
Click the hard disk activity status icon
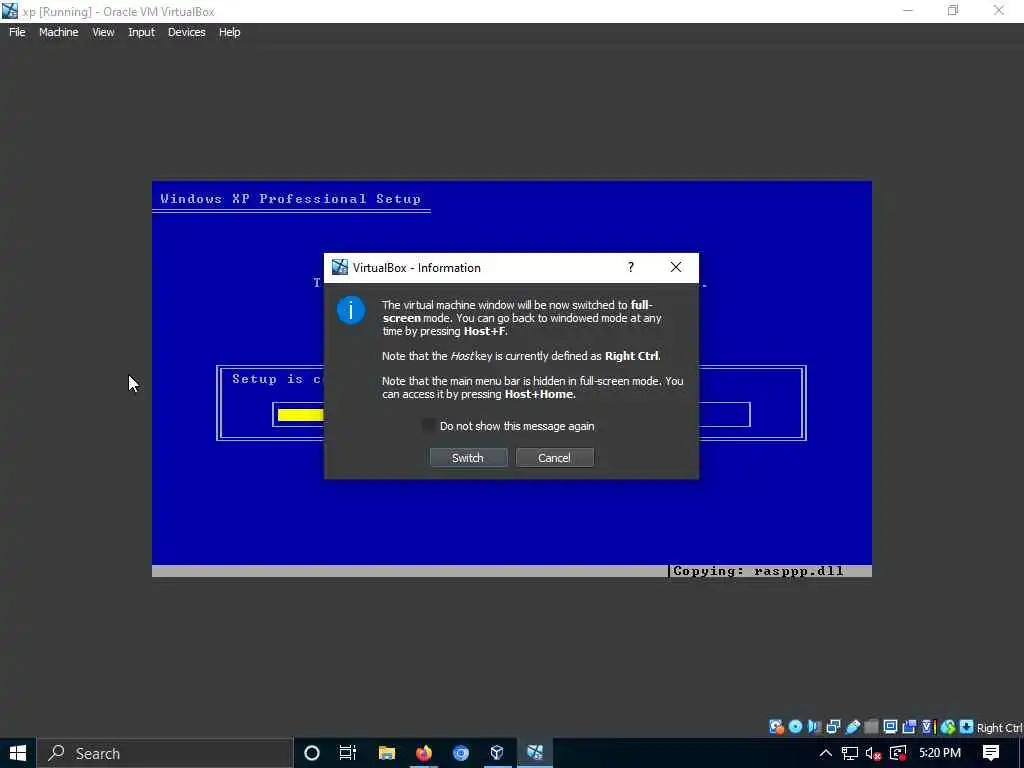pyautogui.click(x=776, y=727)
